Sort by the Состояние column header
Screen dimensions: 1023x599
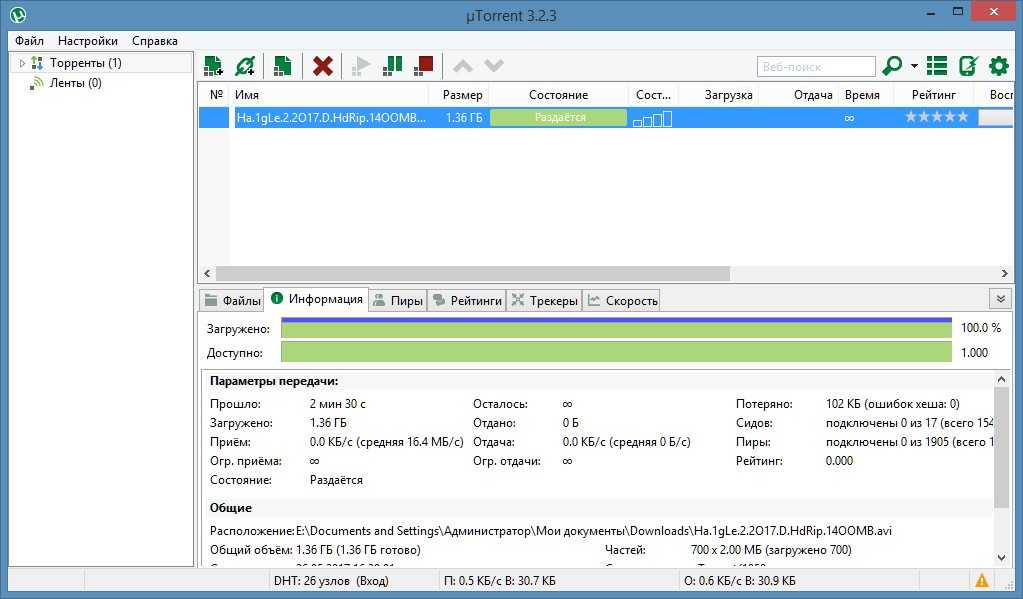point(558,95)
